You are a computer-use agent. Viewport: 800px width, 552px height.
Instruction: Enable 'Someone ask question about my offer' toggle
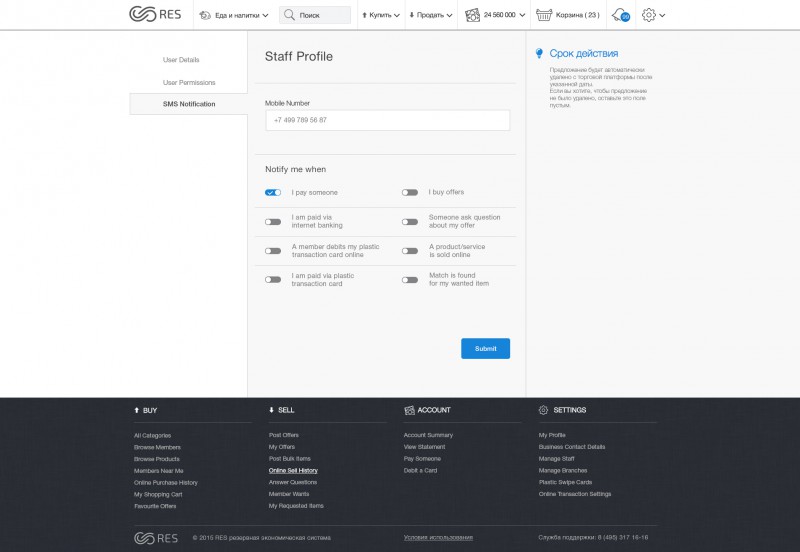(x=410, y=222)
